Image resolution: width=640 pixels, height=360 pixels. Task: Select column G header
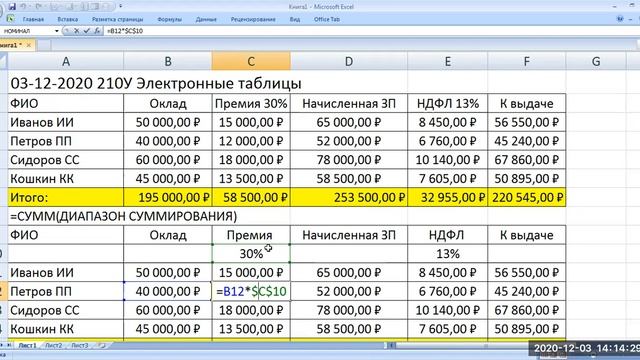pos(596,61)
